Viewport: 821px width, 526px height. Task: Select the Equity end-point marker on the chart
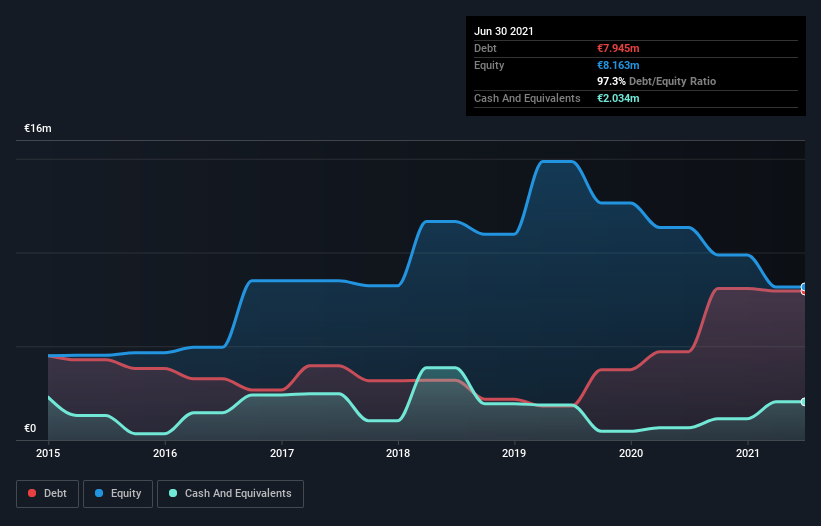tap(804, 287)
